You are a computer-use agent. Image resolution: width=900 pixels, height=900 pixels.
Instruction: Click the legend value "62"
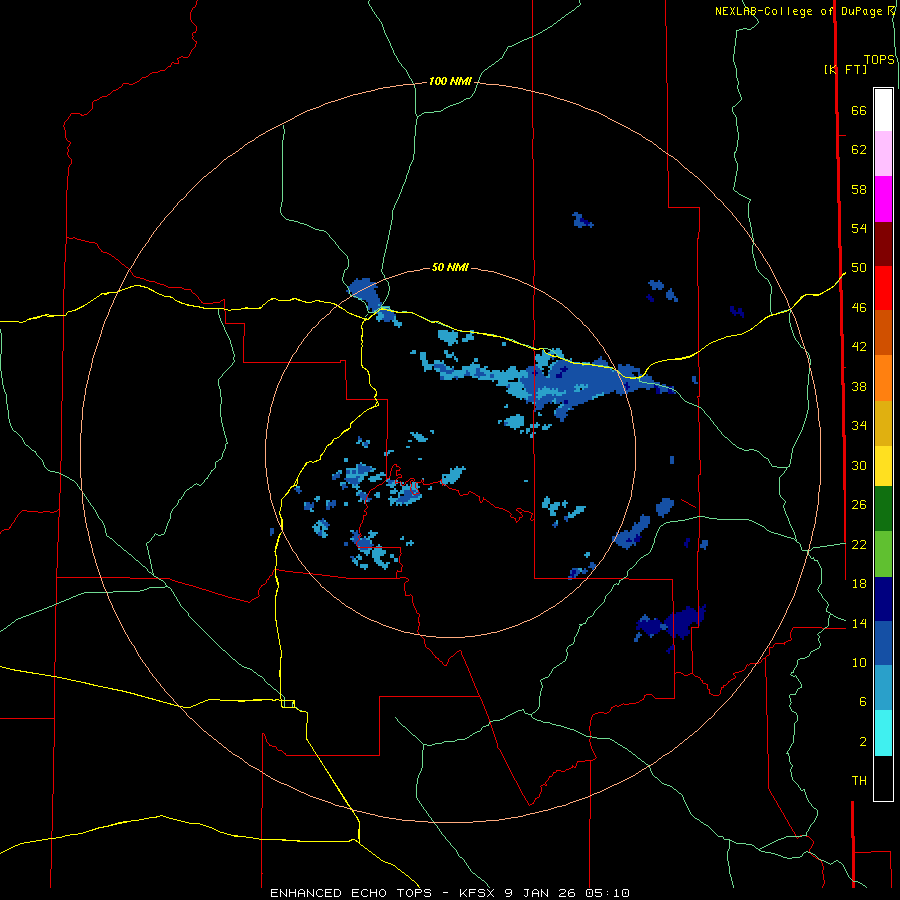(859, 150)
